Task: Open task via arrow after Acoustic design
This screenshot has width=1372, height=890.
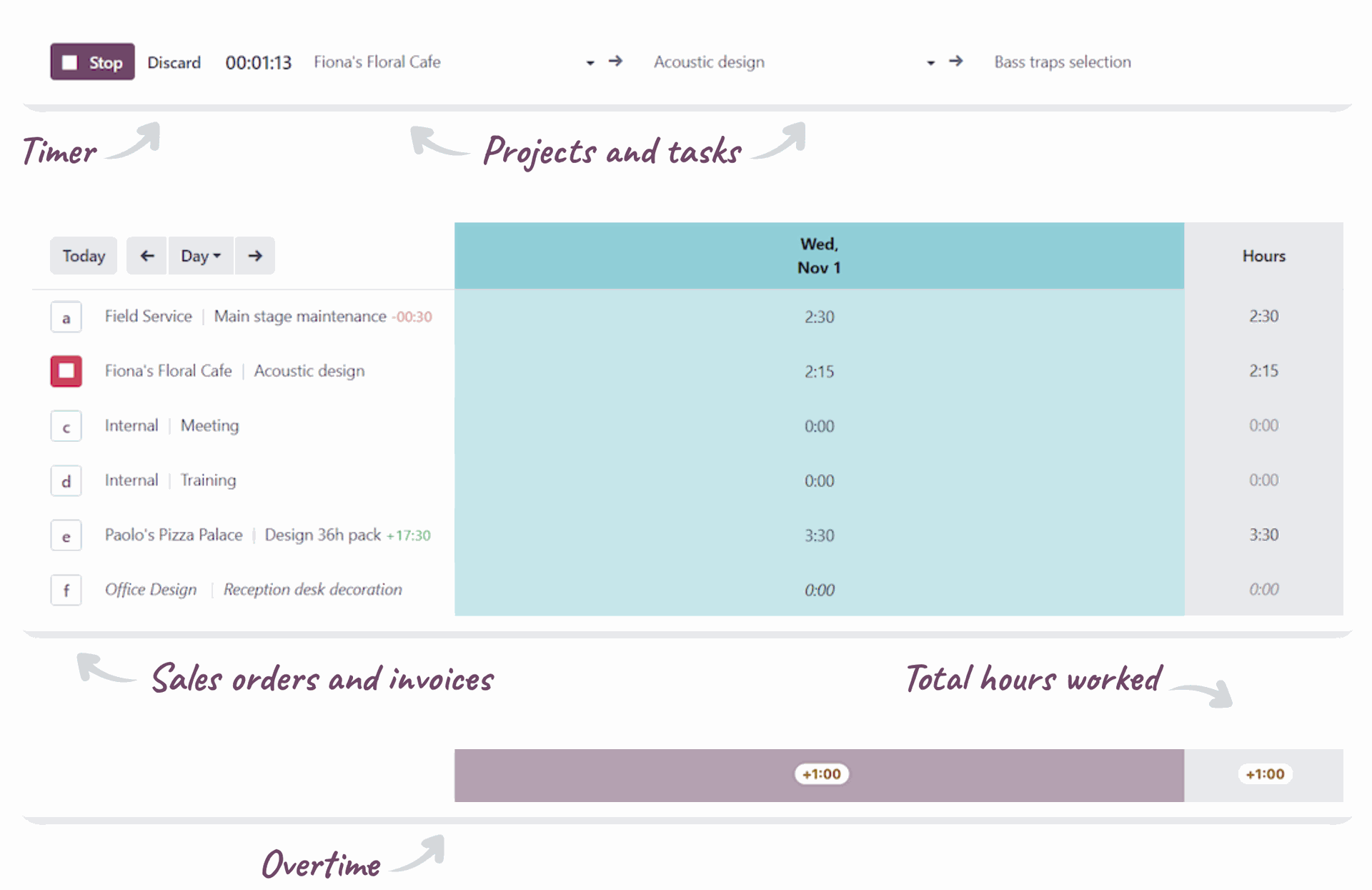Action: [955, 61]
